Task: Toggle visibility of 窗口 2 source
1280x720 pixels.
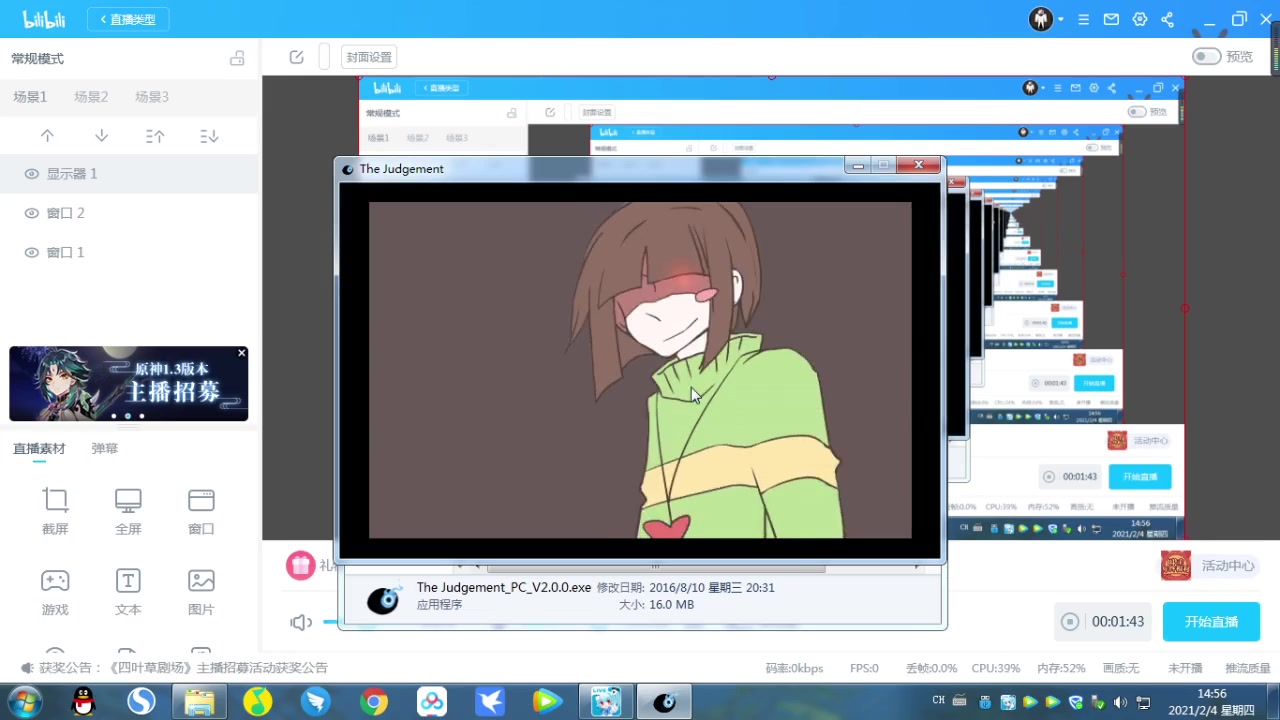Action: [31, 213]
